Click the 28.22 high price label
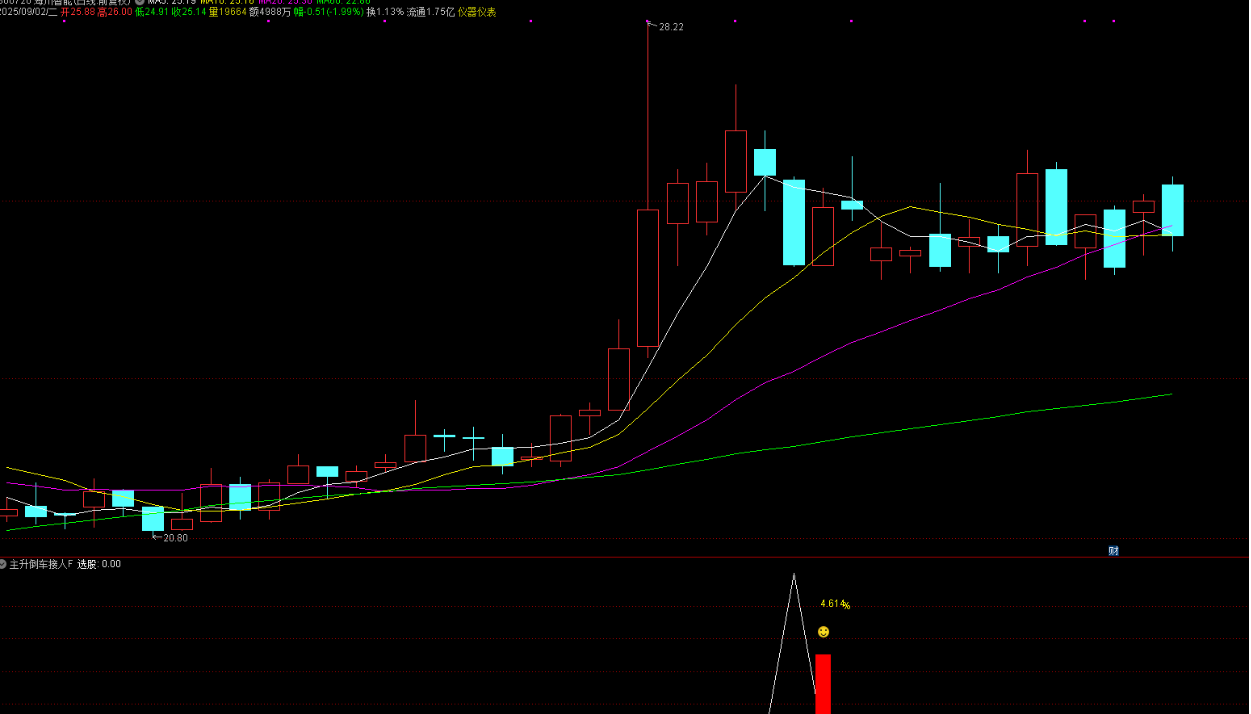1251x714 pixels. pyautogui.click(x=671, y=28)
